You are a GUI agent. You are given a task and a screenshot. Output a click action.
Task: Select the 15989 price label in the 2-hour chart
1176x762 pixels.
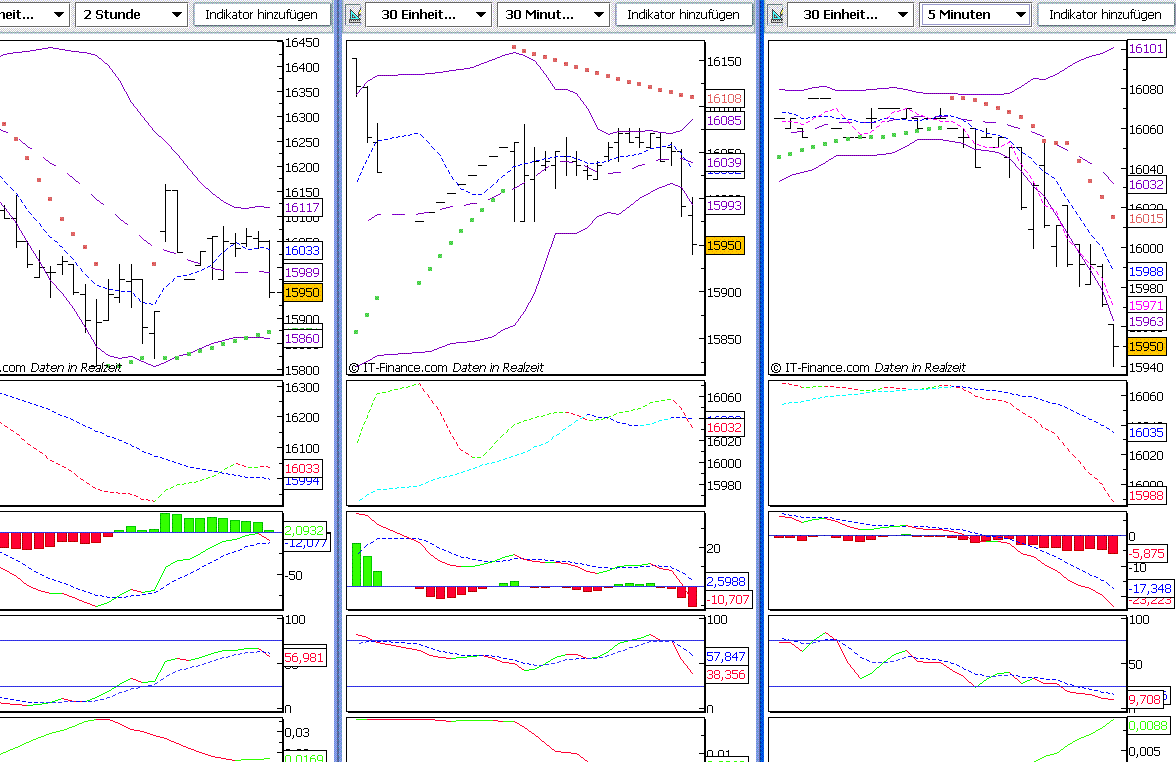(302, 272)
